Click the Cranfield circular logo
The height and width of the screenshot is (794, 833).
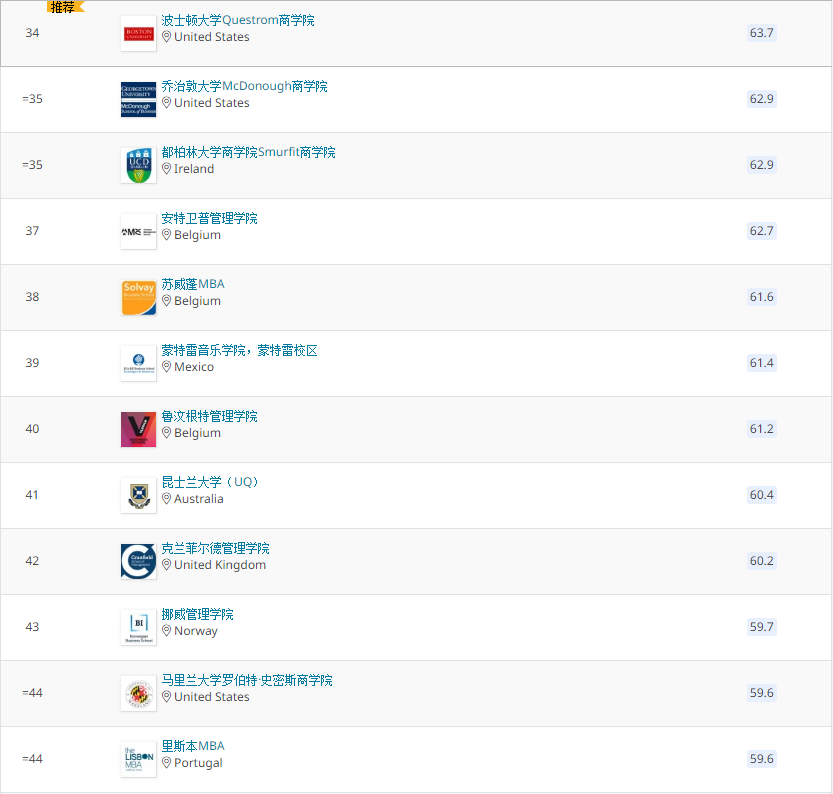click(x=139, y=562)
